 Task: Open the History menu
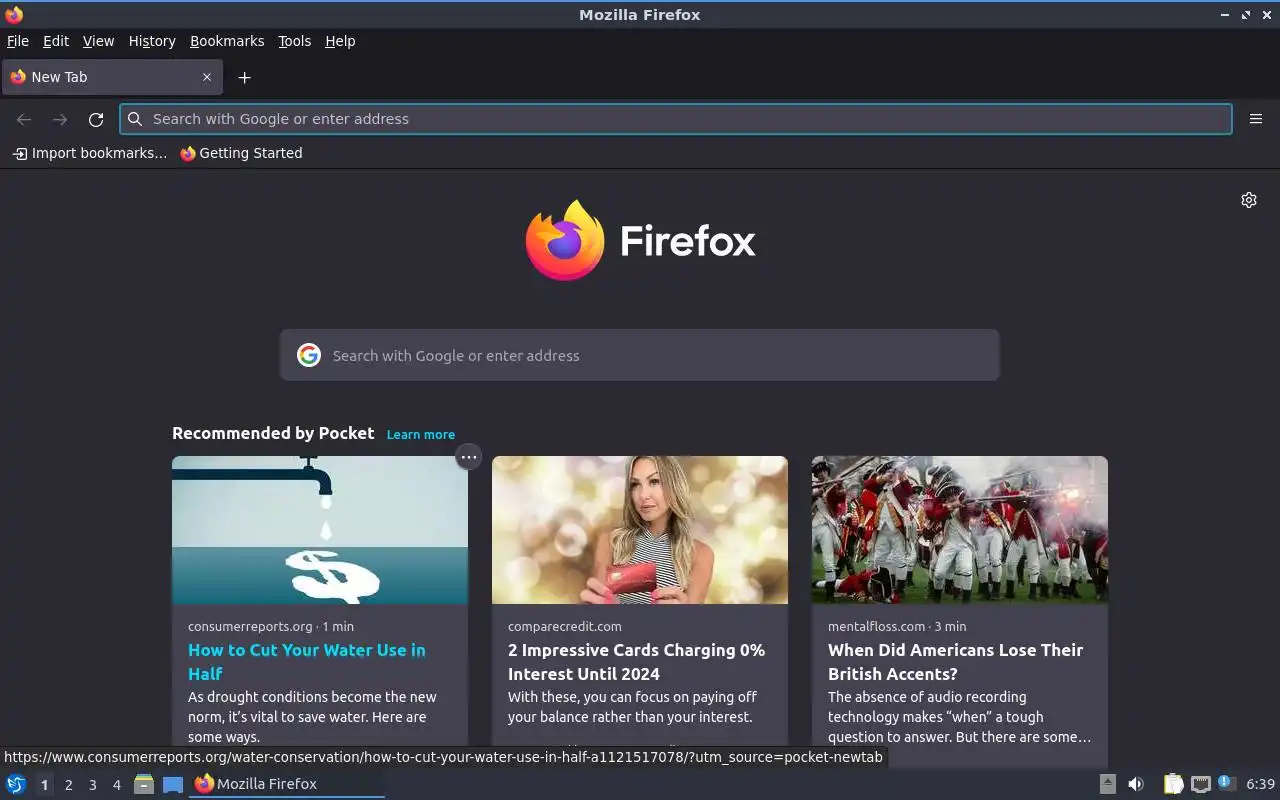[x=152, y=41]
